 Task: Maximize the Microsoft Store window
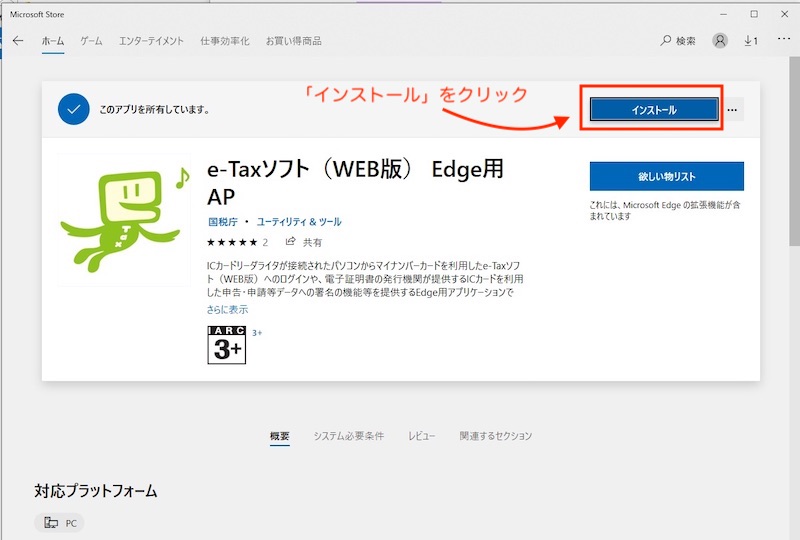coord(754,14)
